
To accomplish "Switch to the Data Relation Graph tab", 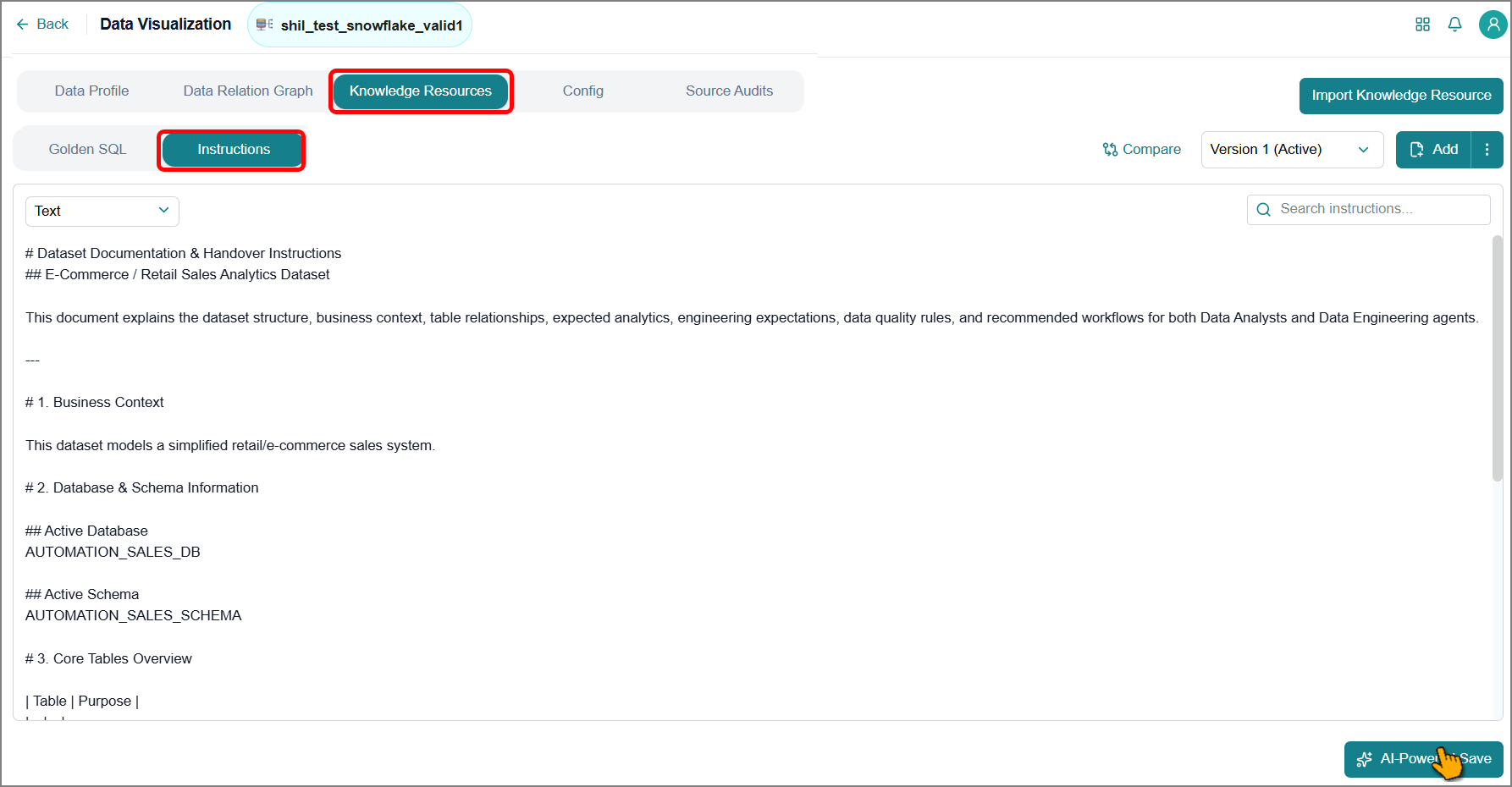I will [248, 91].
